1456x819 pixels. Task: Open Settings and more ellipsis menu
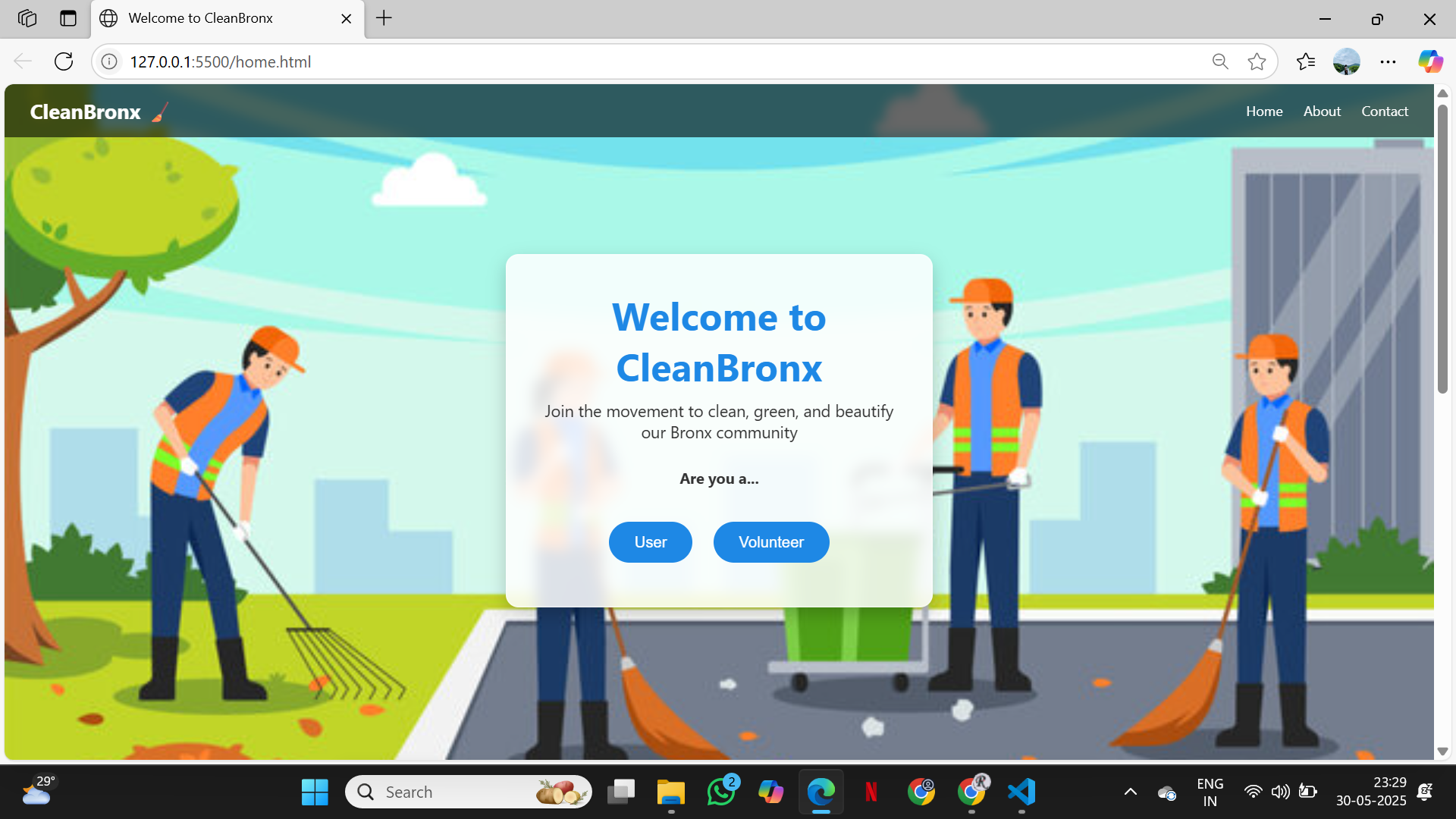(x=1388, y=61)
